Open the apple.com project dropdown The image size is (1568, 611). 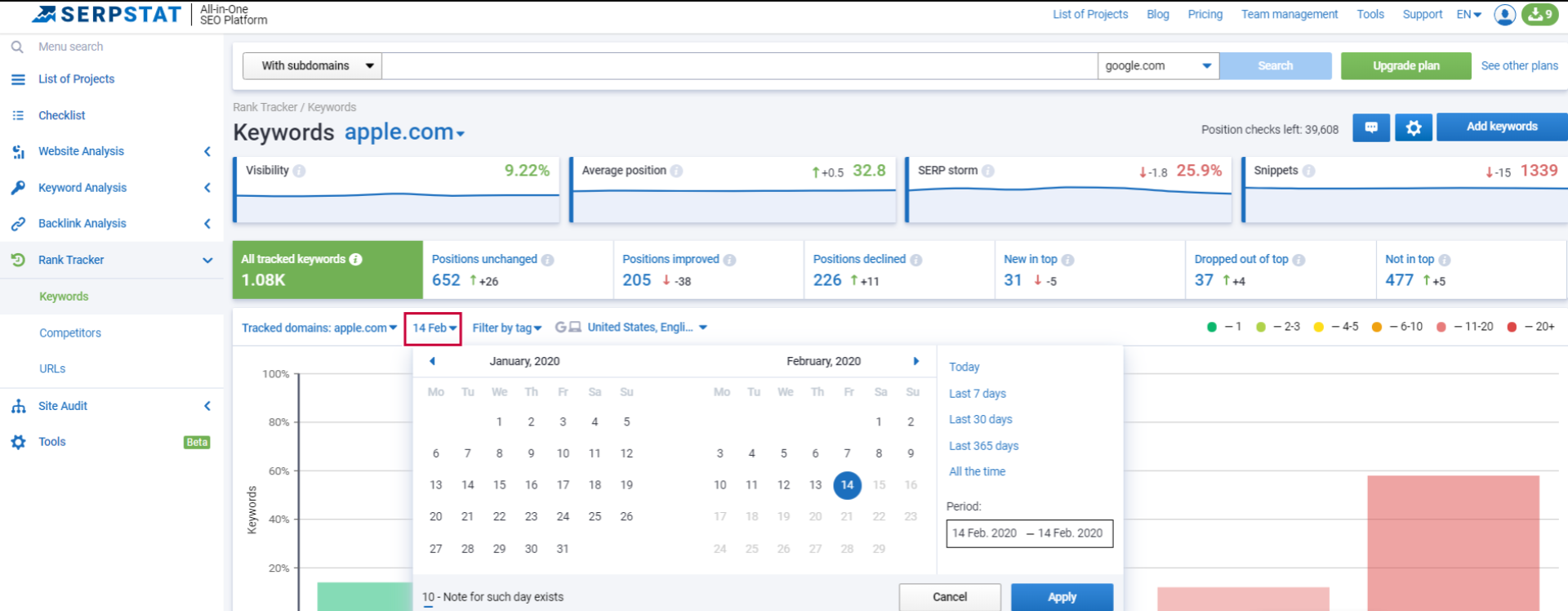pos(404,132)
